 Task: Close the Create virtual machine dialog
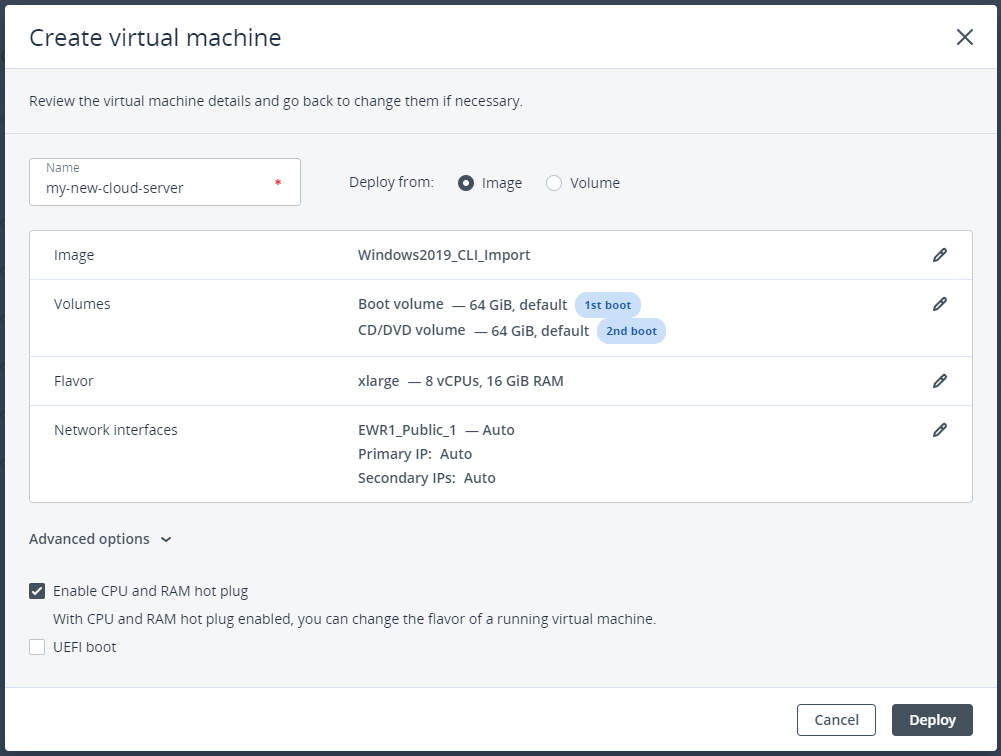964,38
